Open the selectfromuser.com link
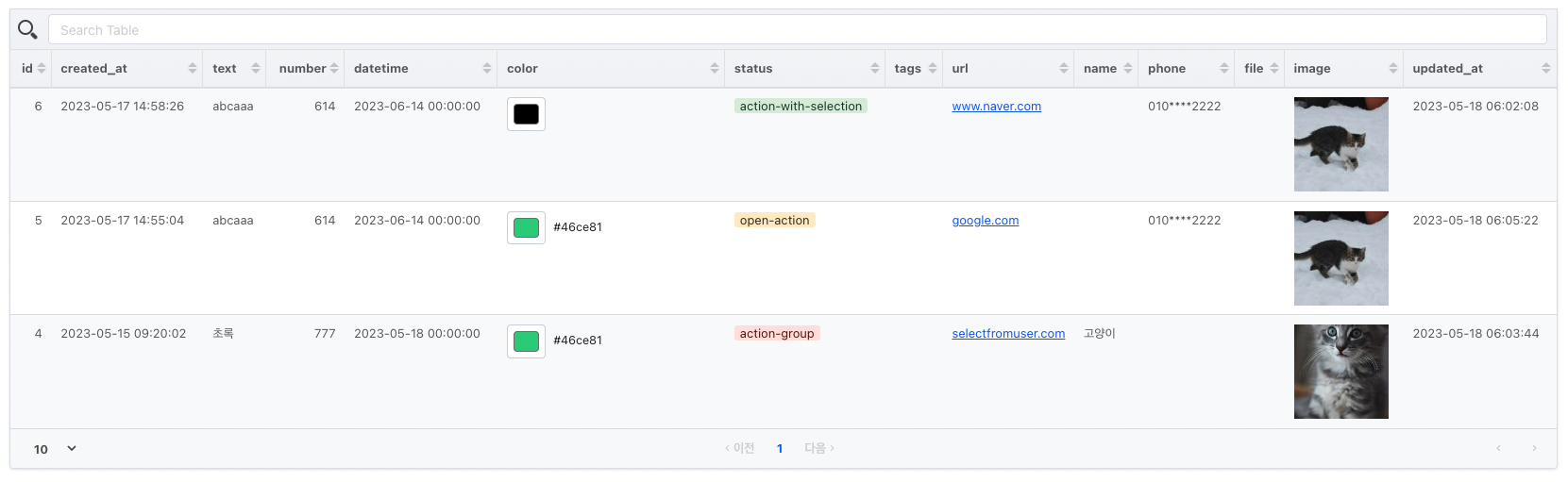This screenshot has height=482, width=1568. click(x=1007, y=334)
